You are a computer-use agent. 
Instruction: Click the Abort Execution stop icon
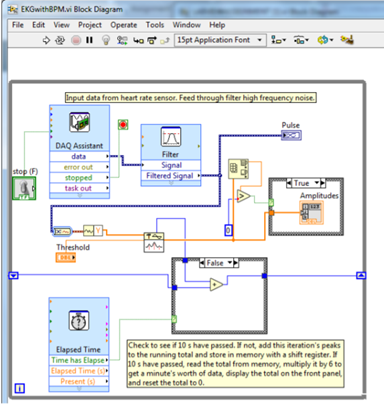point(76,40)
